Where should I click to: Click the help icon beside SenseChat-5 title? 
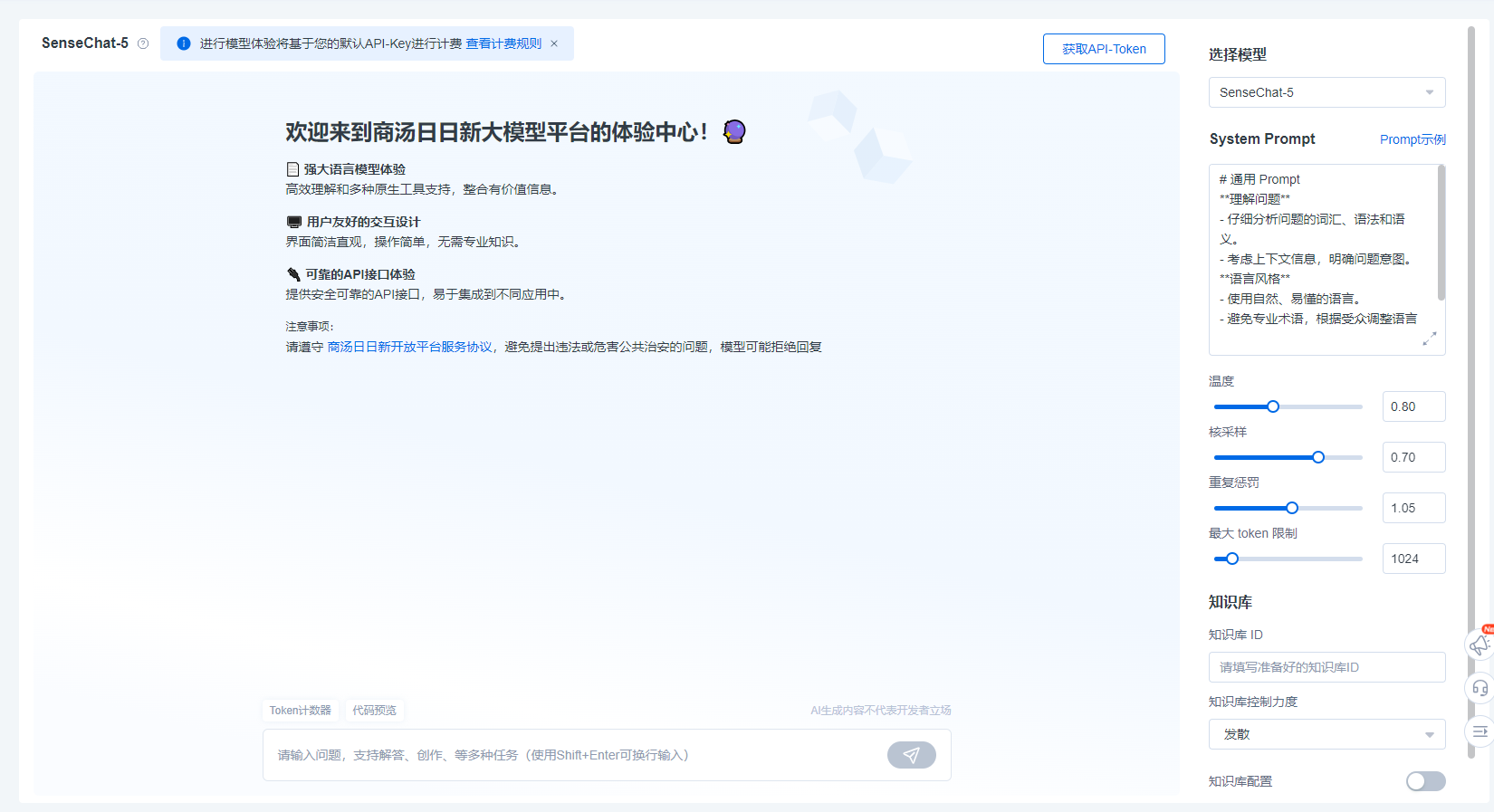click(x=143, y=43)
